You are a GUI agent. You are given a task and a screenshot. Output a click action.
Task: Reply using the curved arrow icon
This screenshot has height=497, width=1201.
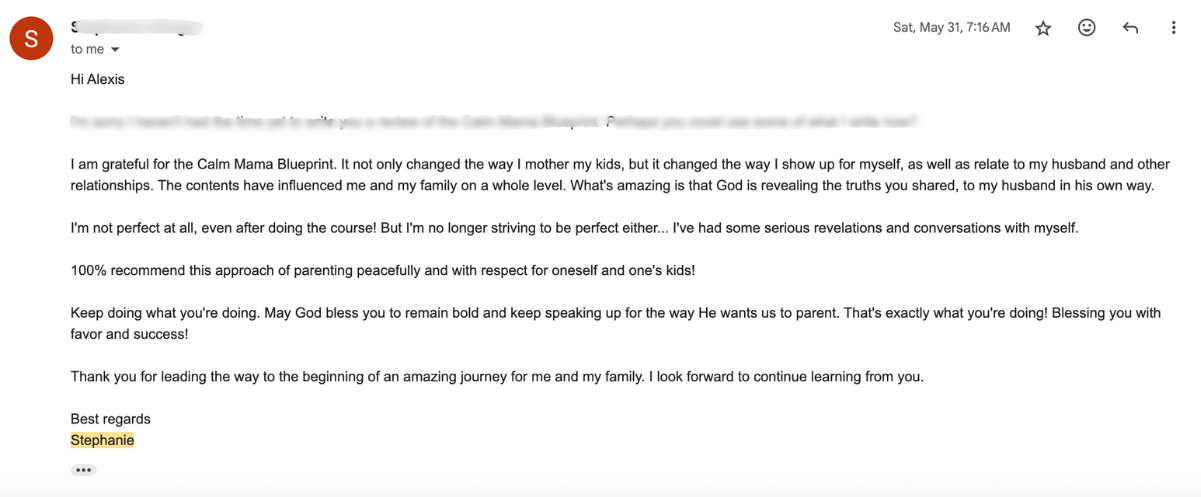[1130, 28]
